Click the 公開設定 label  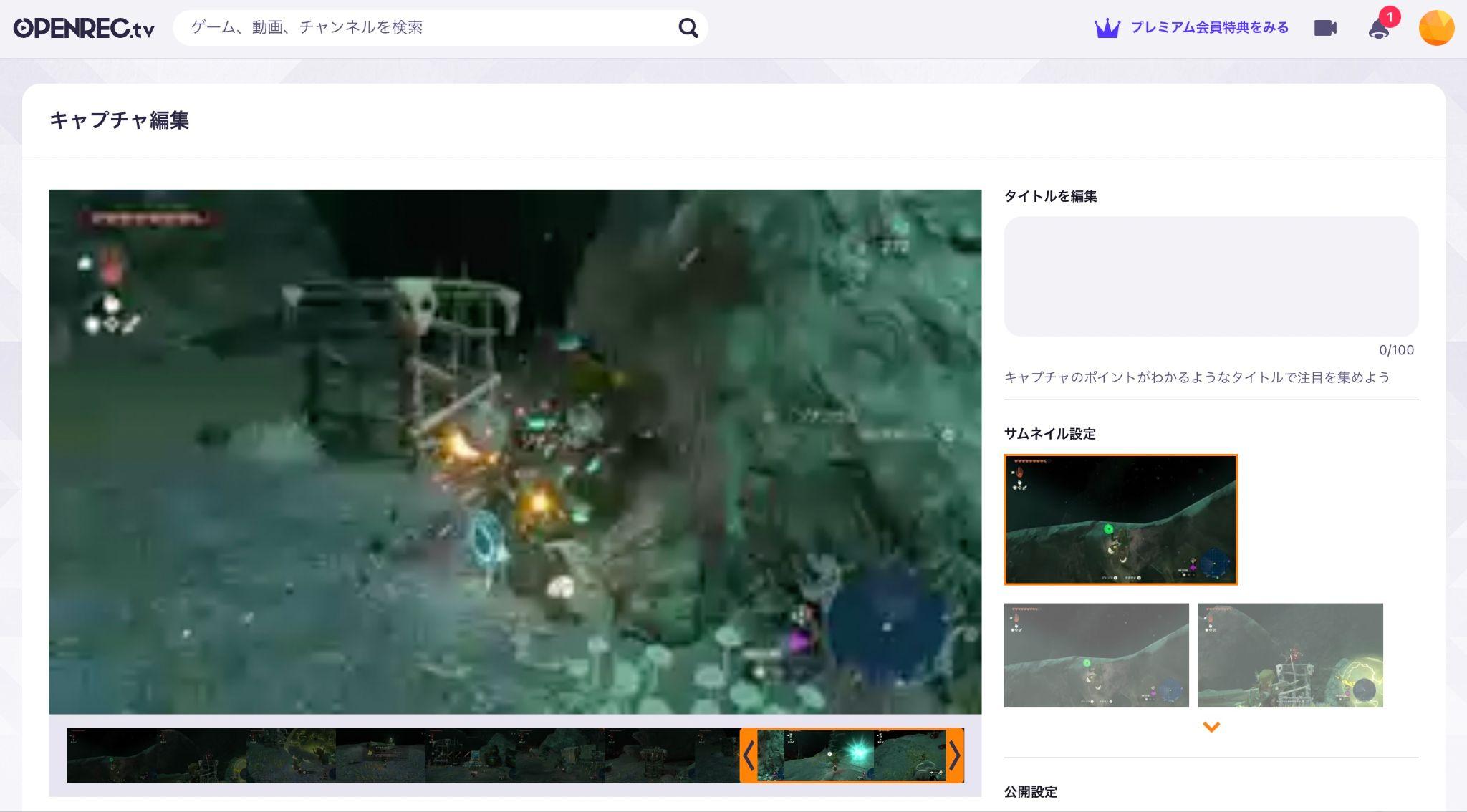point(1030,791)
